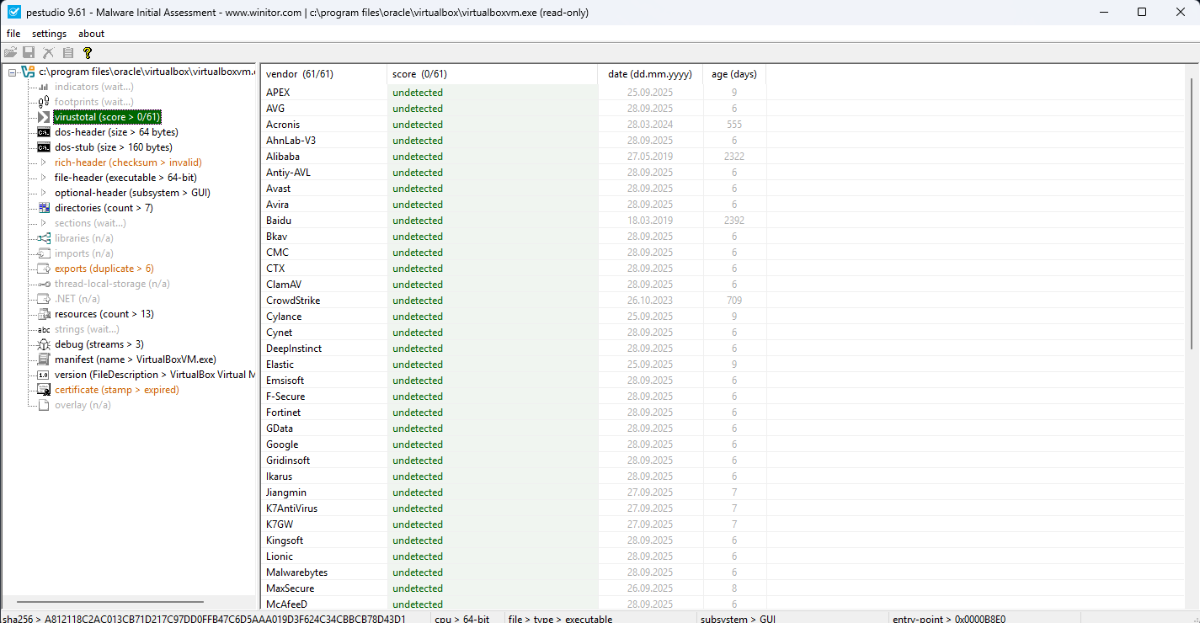
Task: Open the settings menu
Action: [x=49, y=34]
